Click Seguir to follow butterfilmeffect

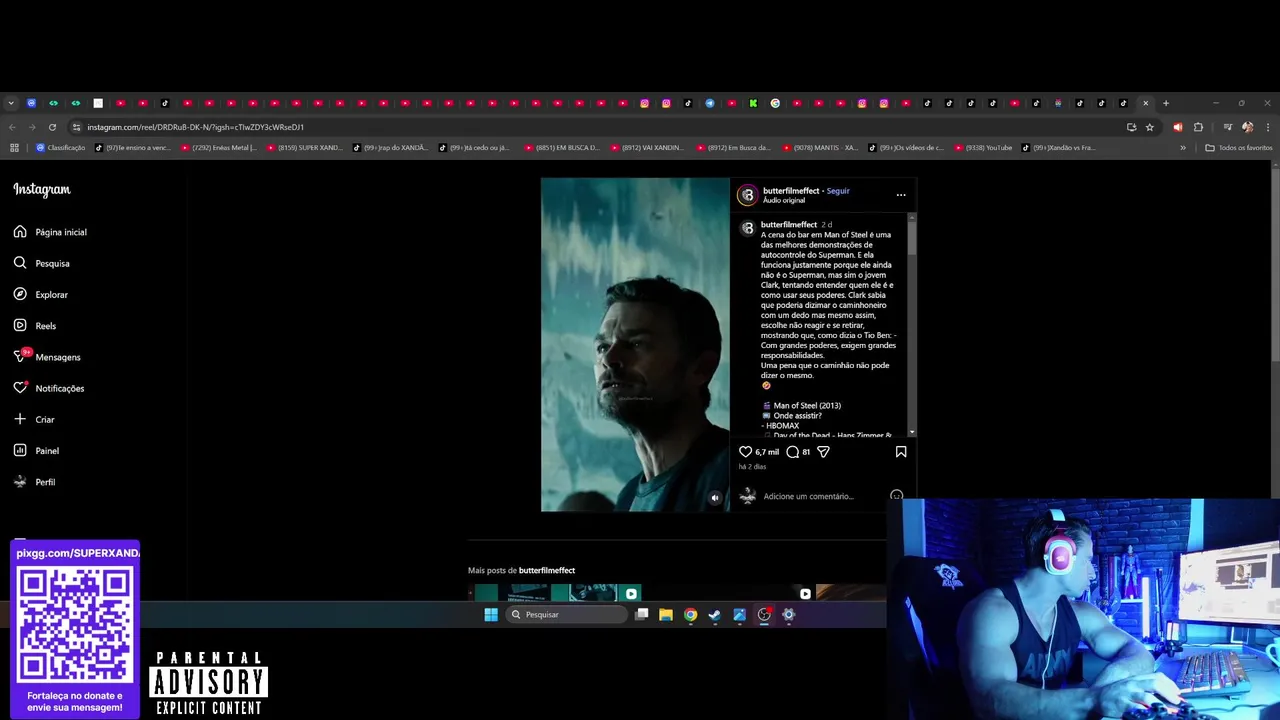838,191
